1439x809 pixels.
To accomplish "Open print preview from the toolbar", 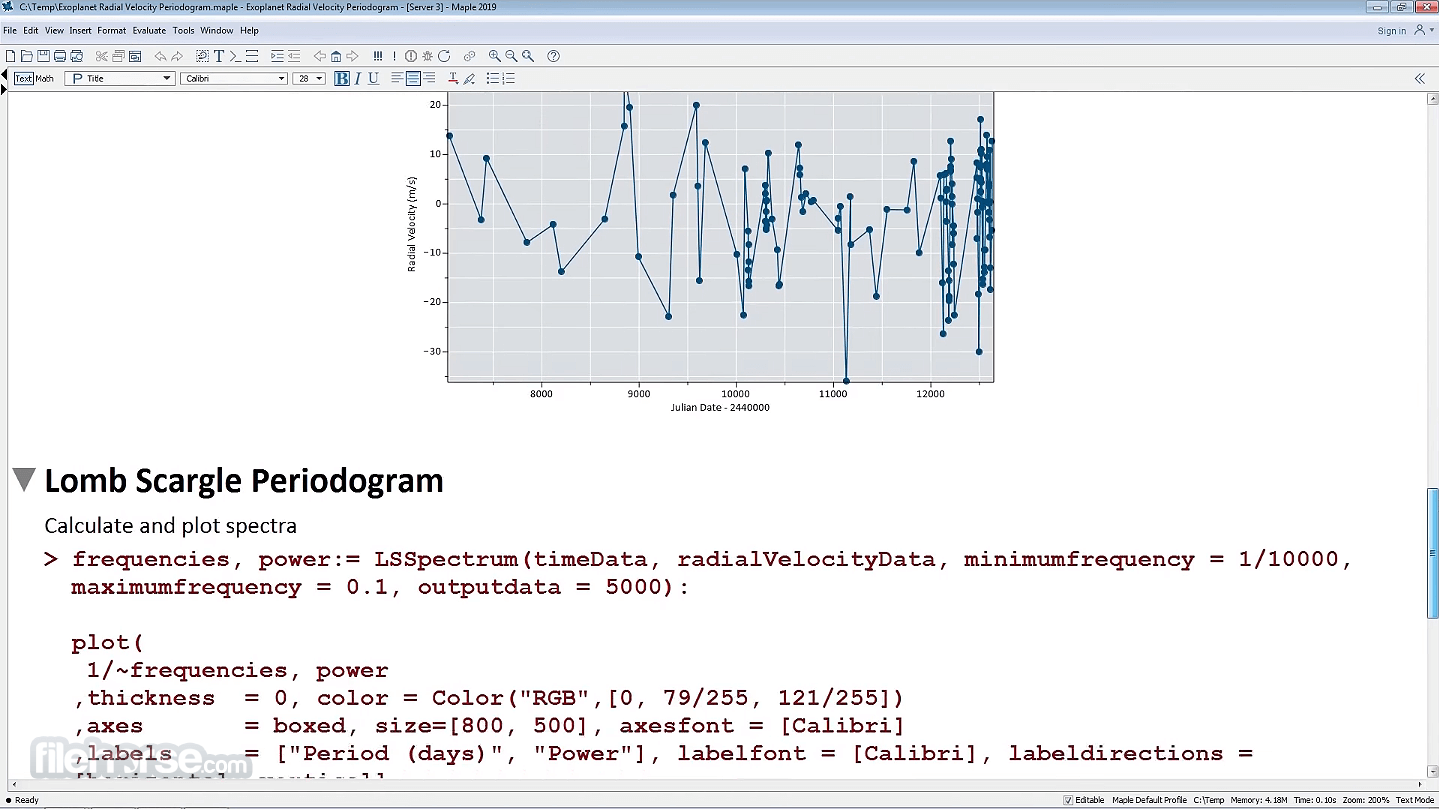I will [x=76, y=56].
